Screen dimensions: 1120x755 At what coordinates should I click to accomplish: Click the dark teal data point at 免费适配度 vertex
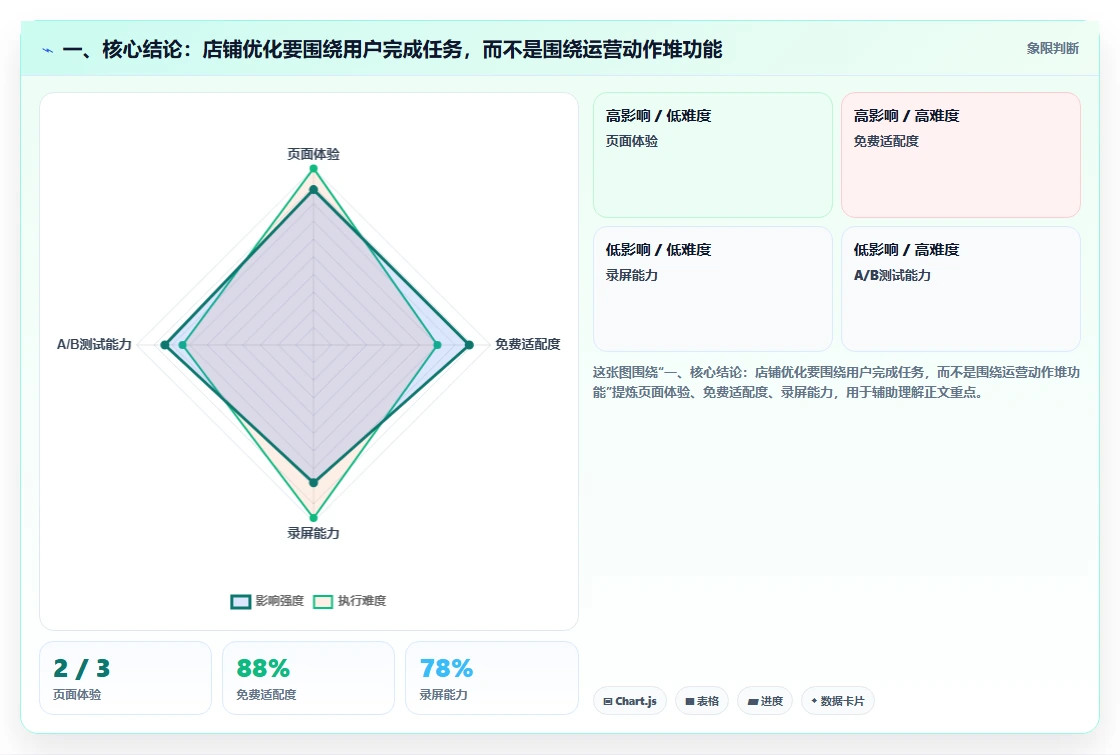[469, 345]
